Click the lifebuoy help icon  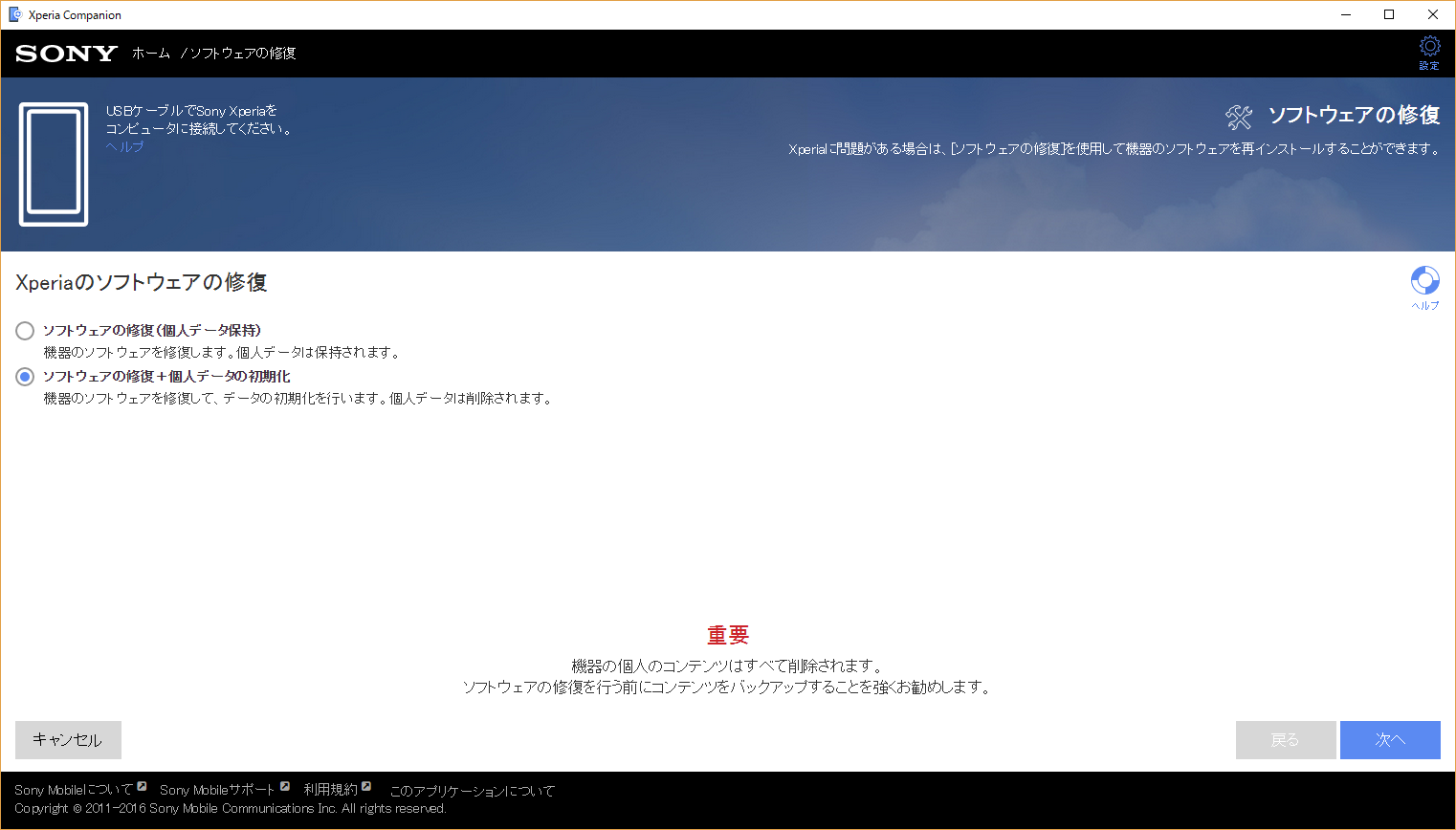tap(1424, 280)
